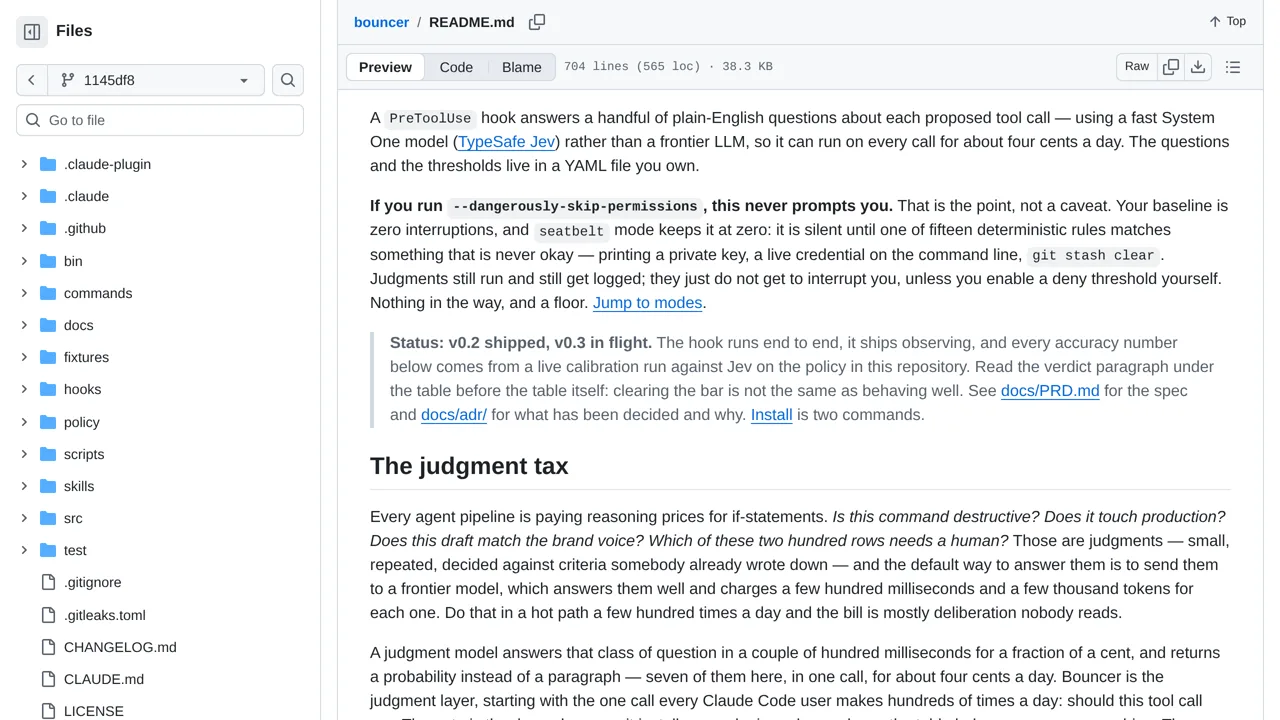The height and width of the screenshot is (720, 1280).
Task: Focus the Go to file field
Action: [160, 120]
